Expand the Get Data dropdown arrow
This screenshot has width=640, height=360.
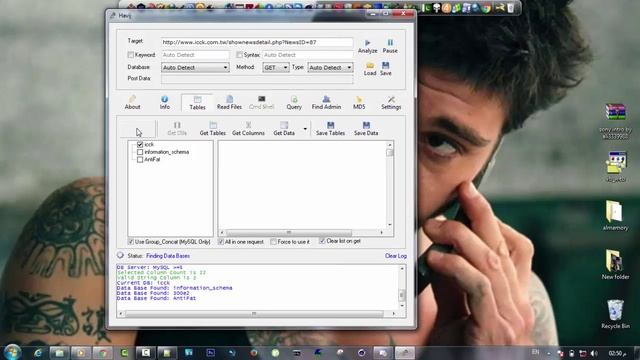[305, 129]
